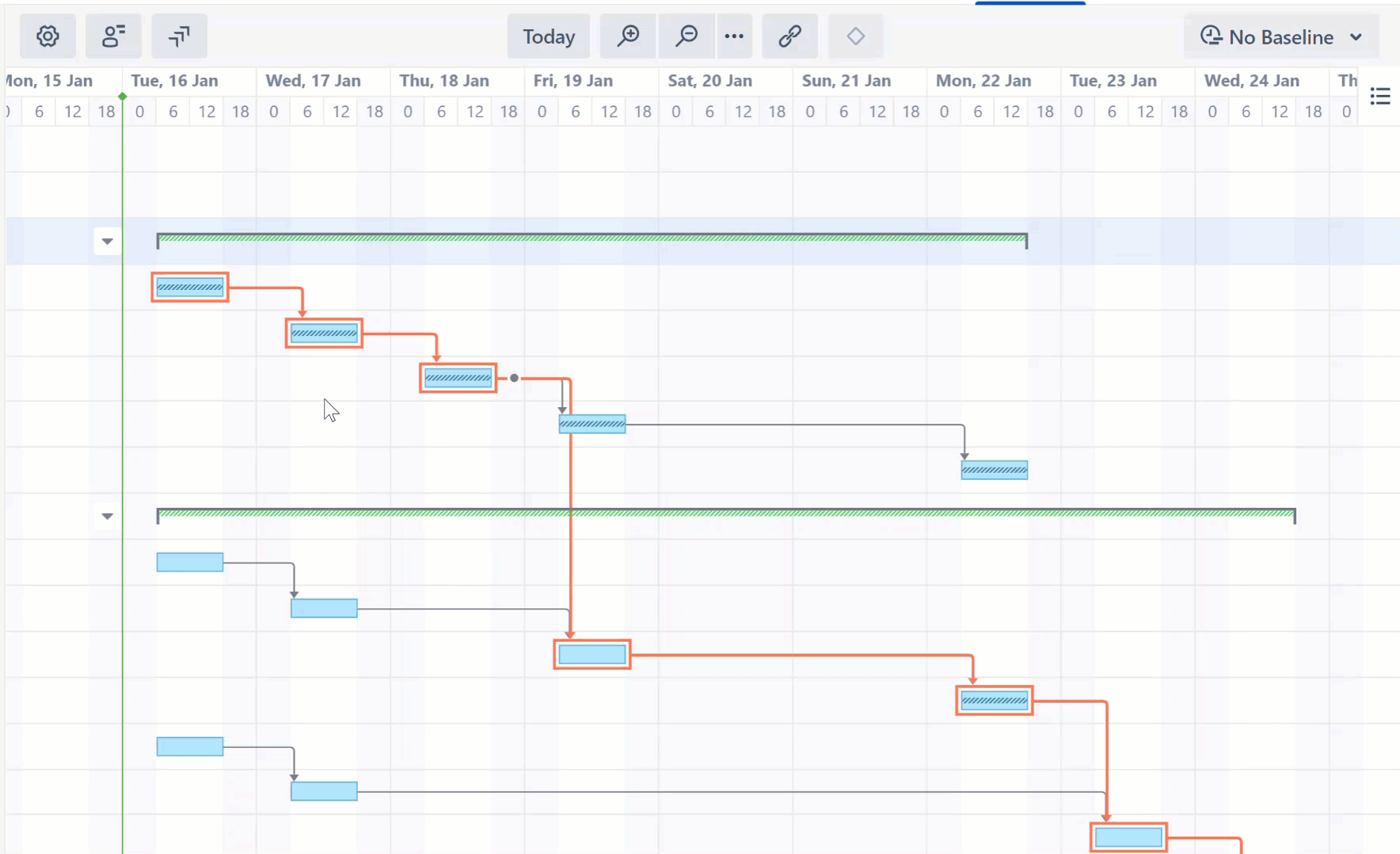Activate the dependency link tool
This screenshot has width=1400, height=854.
[x=789, y=36]
